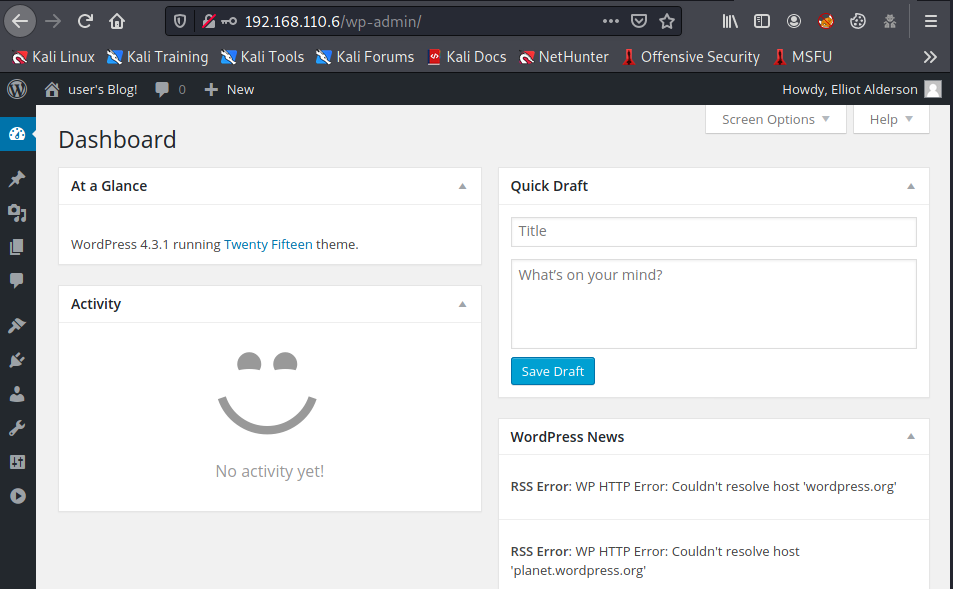Open the Users icon in sidebar
The height and width of the screenshot is (589, 953).
coord(17,394)
